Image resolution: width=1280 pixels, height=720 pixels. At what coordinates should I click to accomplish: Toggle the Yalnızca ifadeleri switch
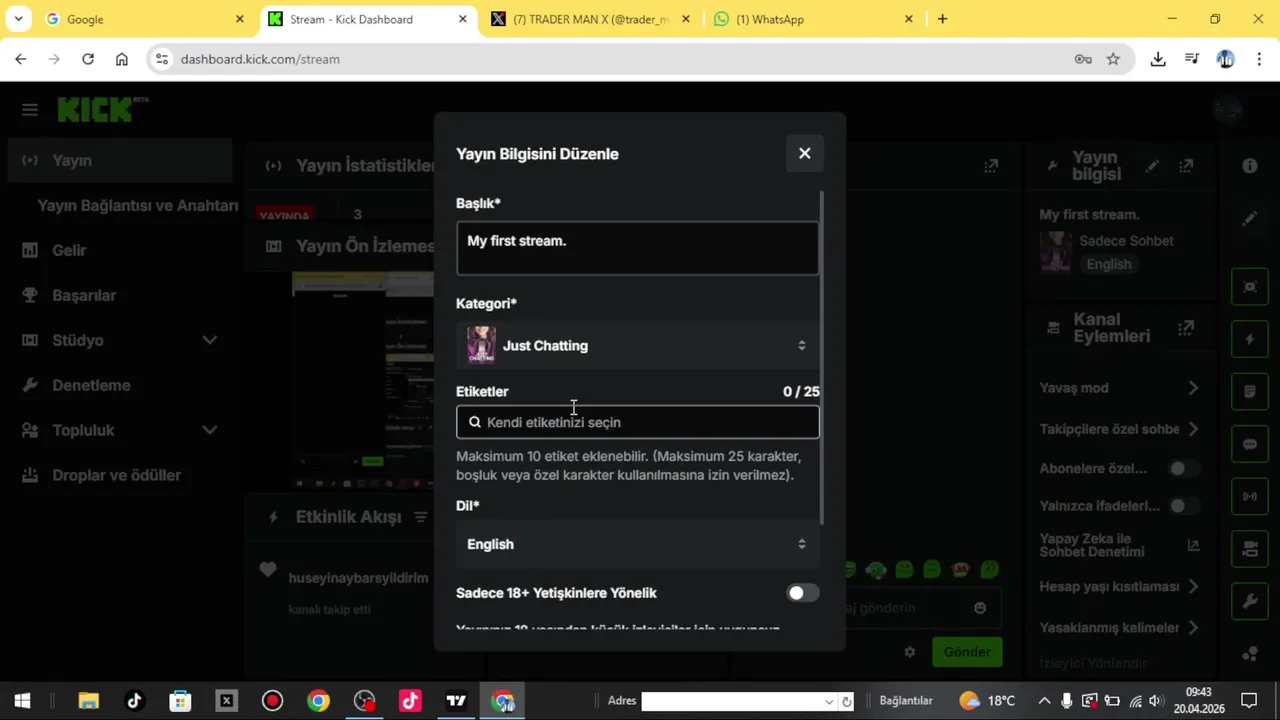[1185, 506]
